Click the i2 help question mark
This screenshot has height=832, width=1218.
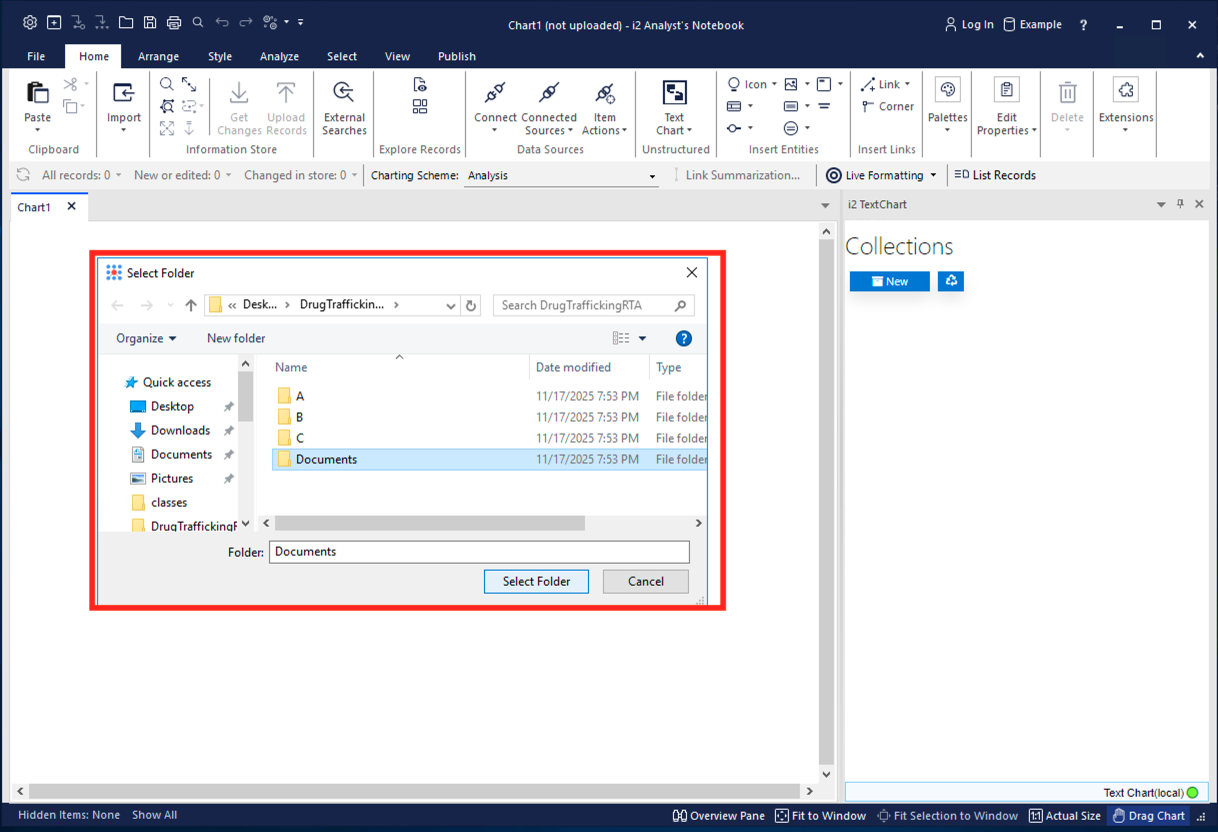click(x=1084, y=25)
